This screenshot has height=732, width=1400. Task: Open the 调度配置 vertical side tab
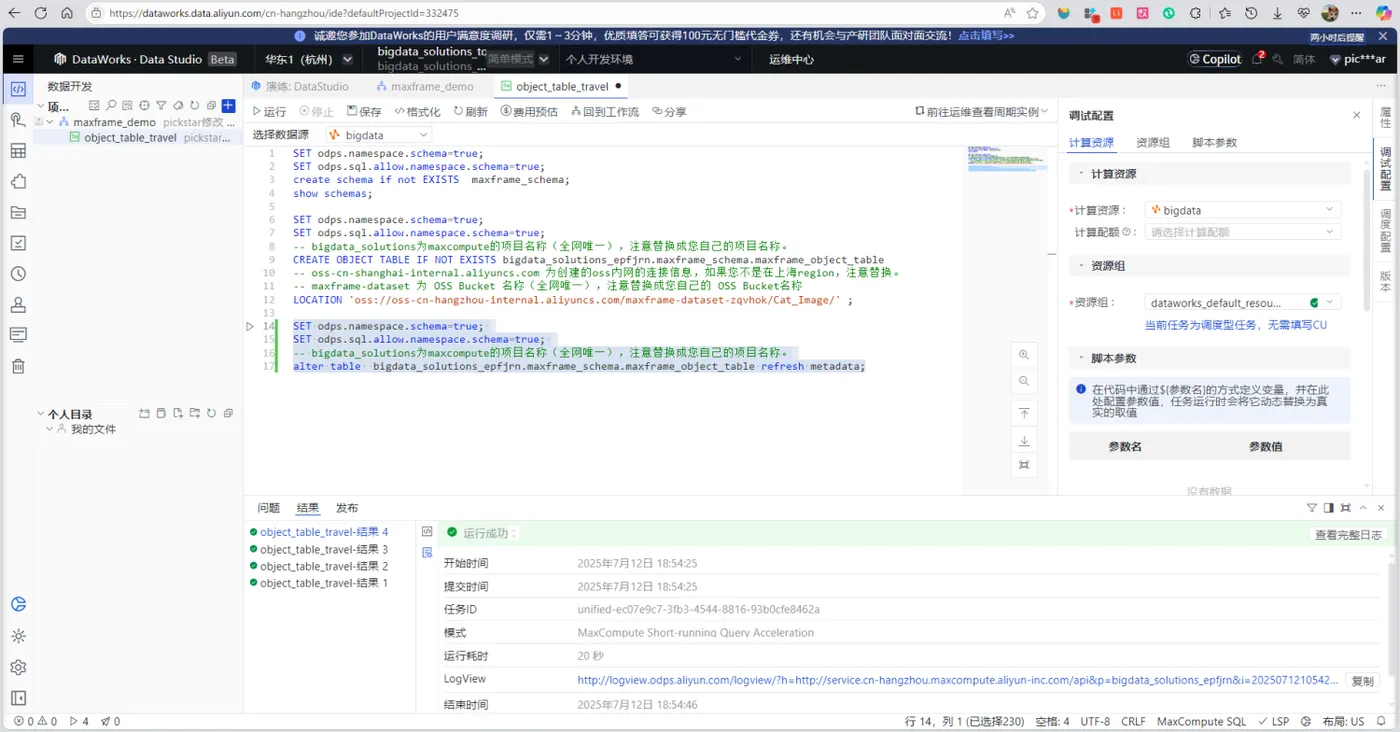pyautogui.click(x=1386, y=230)
